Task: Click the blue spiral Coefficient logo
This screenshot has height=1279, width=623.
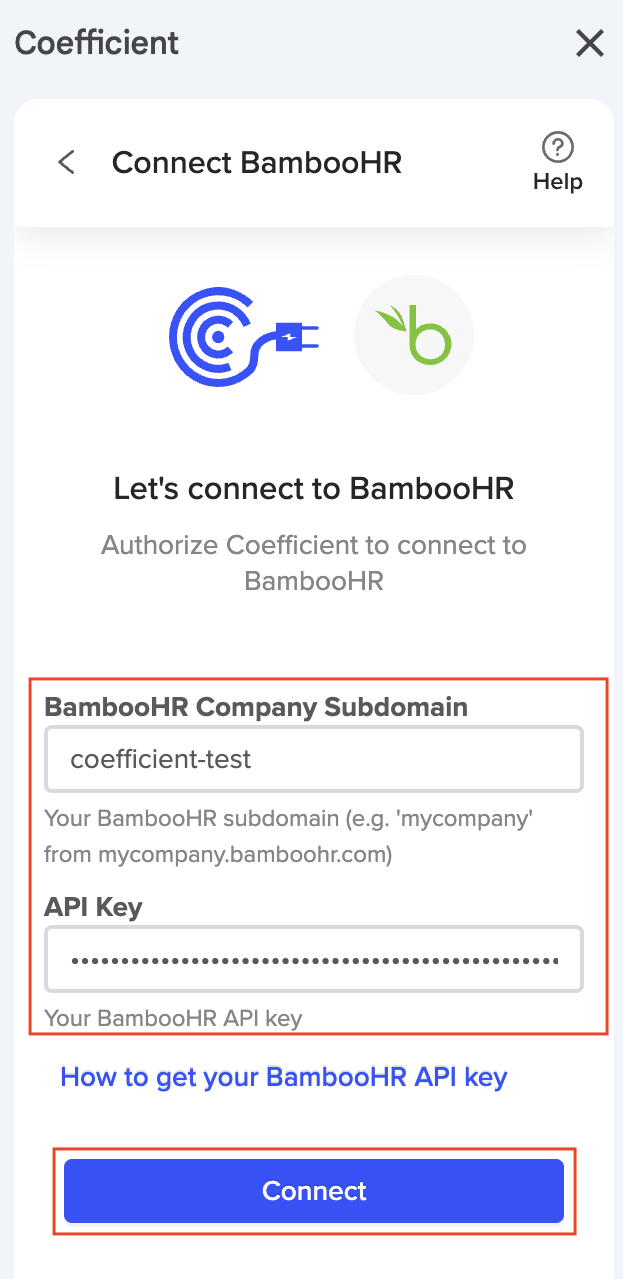Action: click(x=213, y=336)
